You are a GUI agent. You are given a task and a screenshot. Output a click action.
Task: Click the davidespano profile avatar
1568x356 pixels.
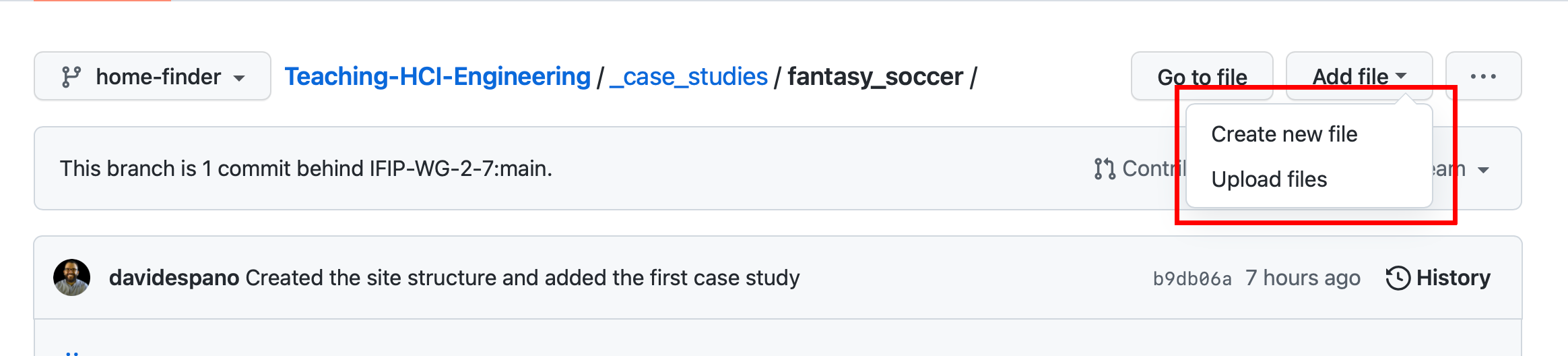pos(71,278)
